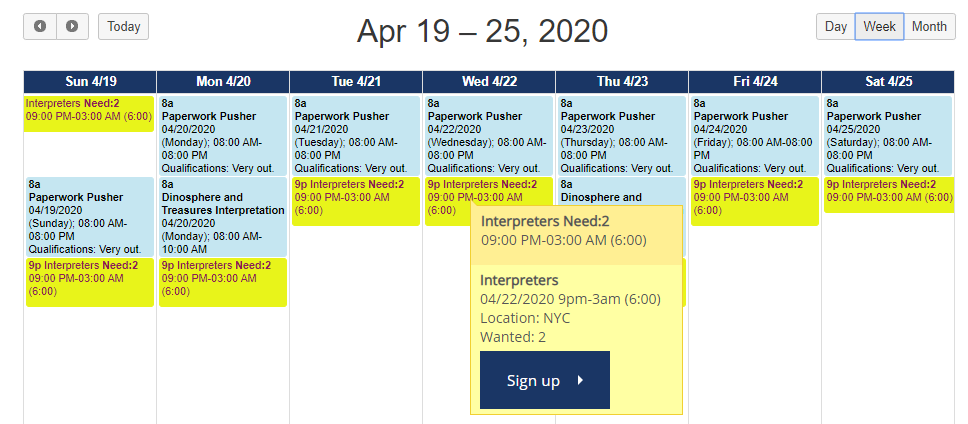Screen dimensions: 968x424
Task: Open Dinosphere and Treasures Interpretation shift on Monday
Action: 222,217
